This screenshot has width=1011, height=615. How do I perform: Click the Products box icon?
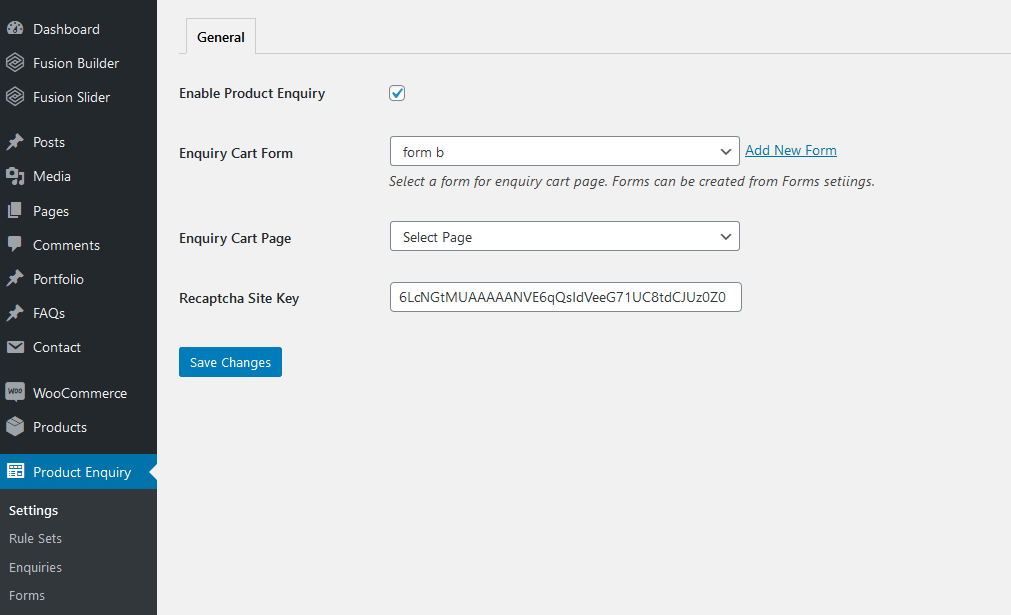click(x=15, y=426)
